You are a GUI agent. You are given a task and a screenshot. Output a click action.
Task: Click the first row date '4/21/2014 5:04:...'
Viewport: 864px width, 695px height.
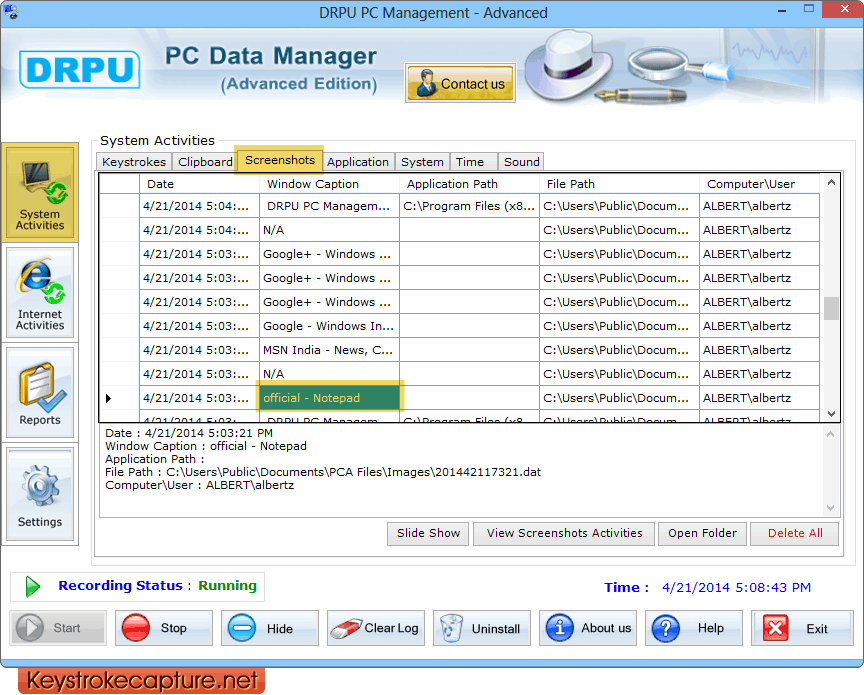199,206
